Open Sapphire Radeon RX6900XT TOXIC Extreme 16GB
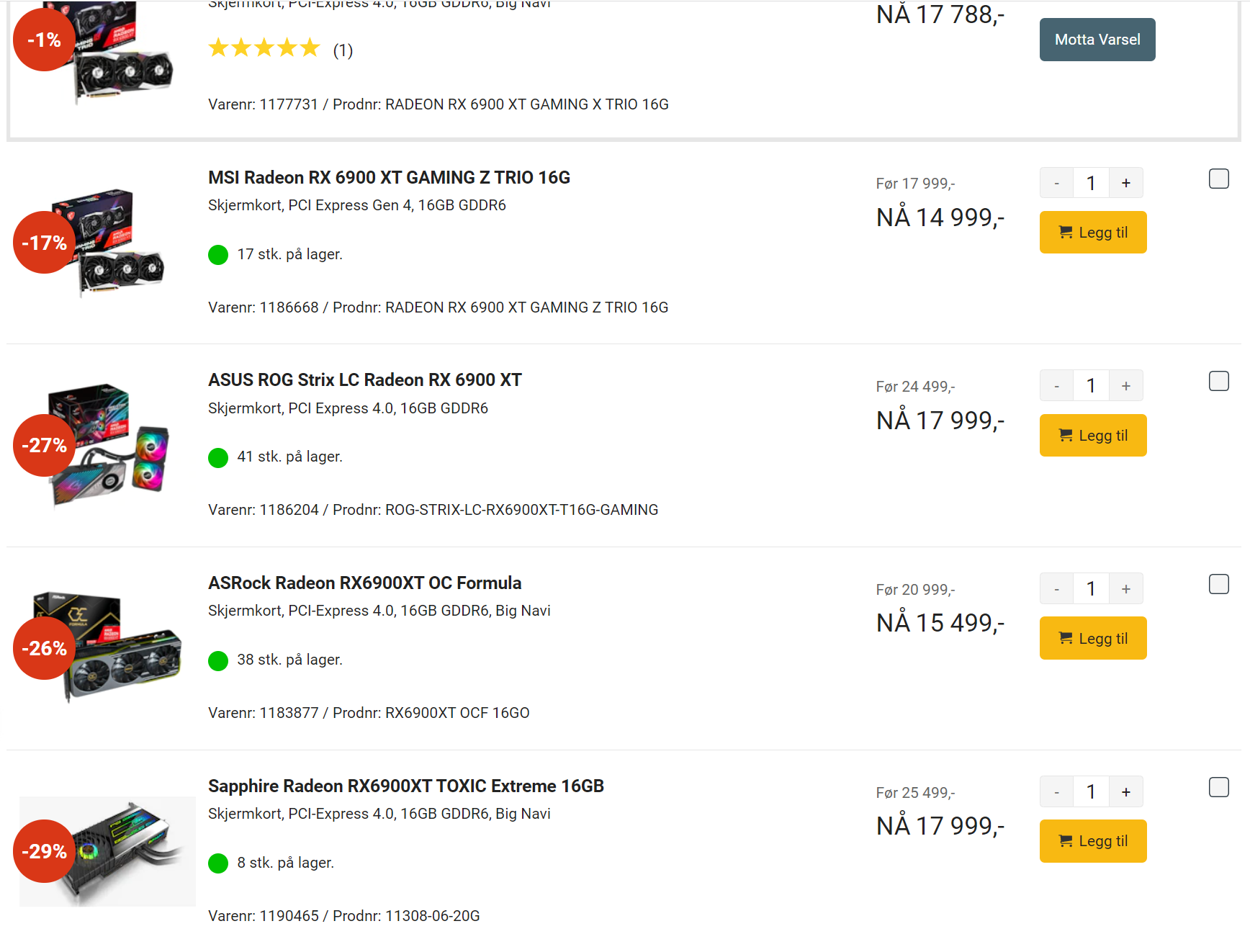1250x952 pixels. pyautogui.click(x=406, y=786)
